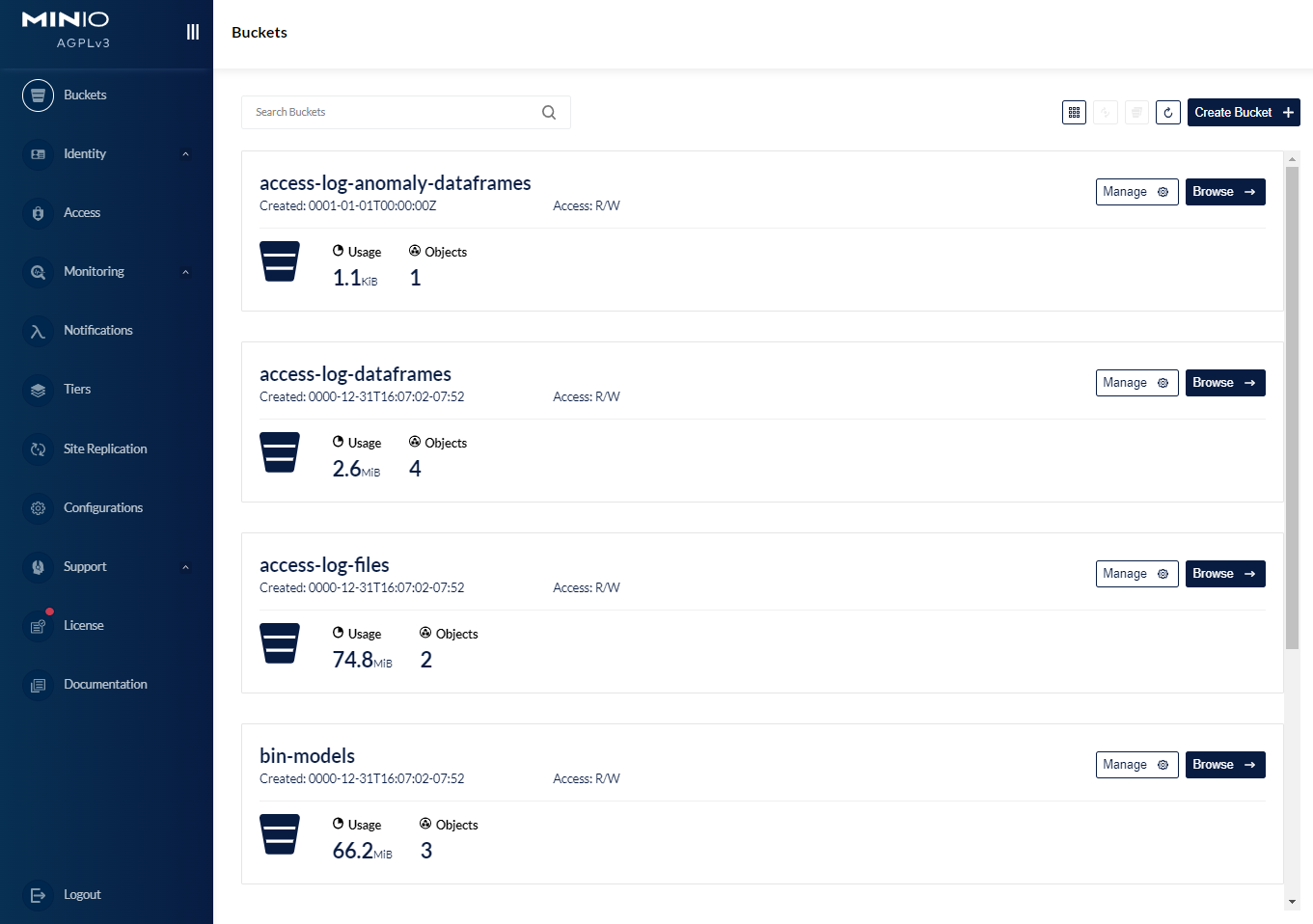Browse the access-log-files bucket
The width and height of the screenshot is (1313, 924).
click(1224, 574)
